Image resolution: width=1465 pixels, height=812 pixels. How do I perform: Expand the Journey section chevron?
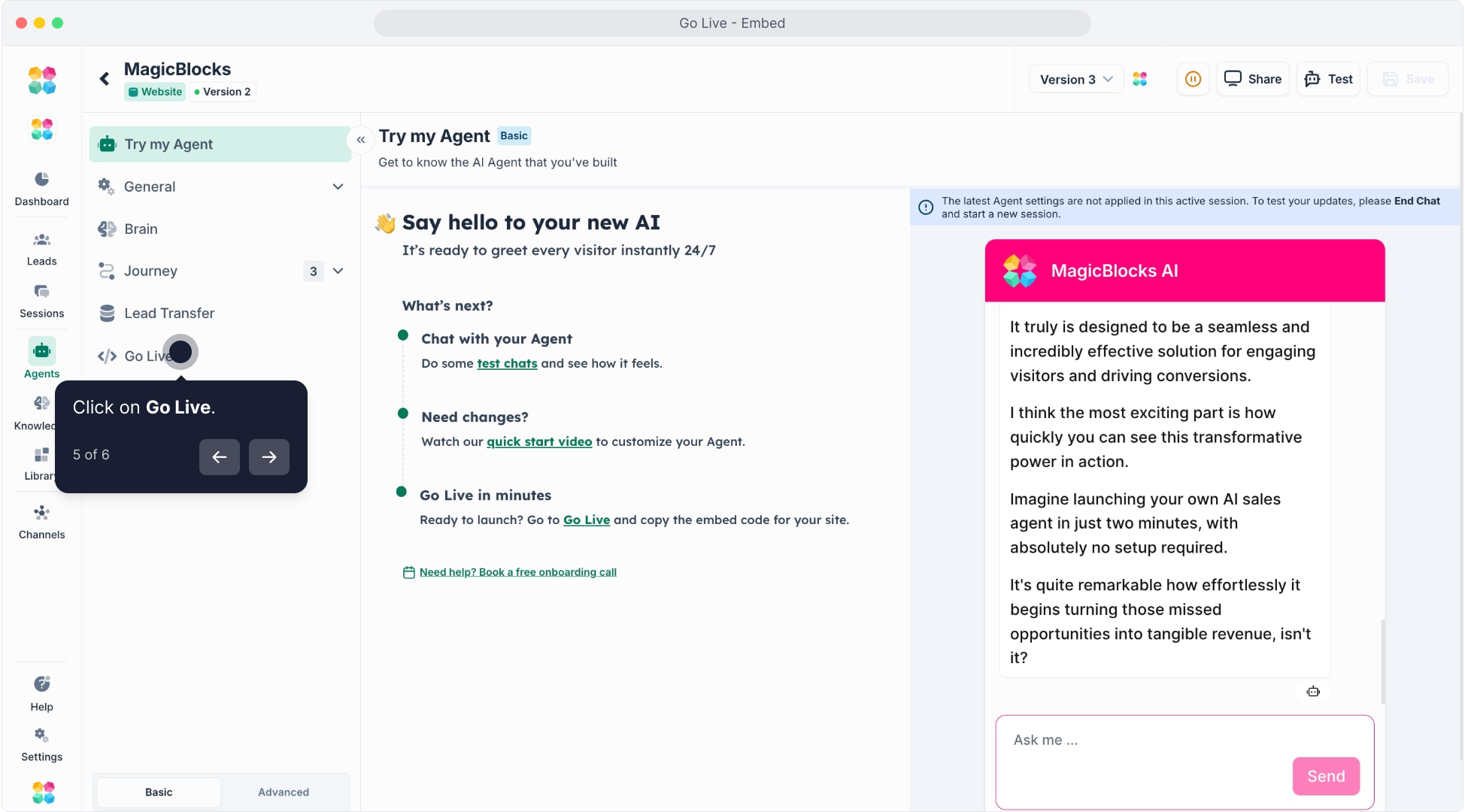(338, 271)
